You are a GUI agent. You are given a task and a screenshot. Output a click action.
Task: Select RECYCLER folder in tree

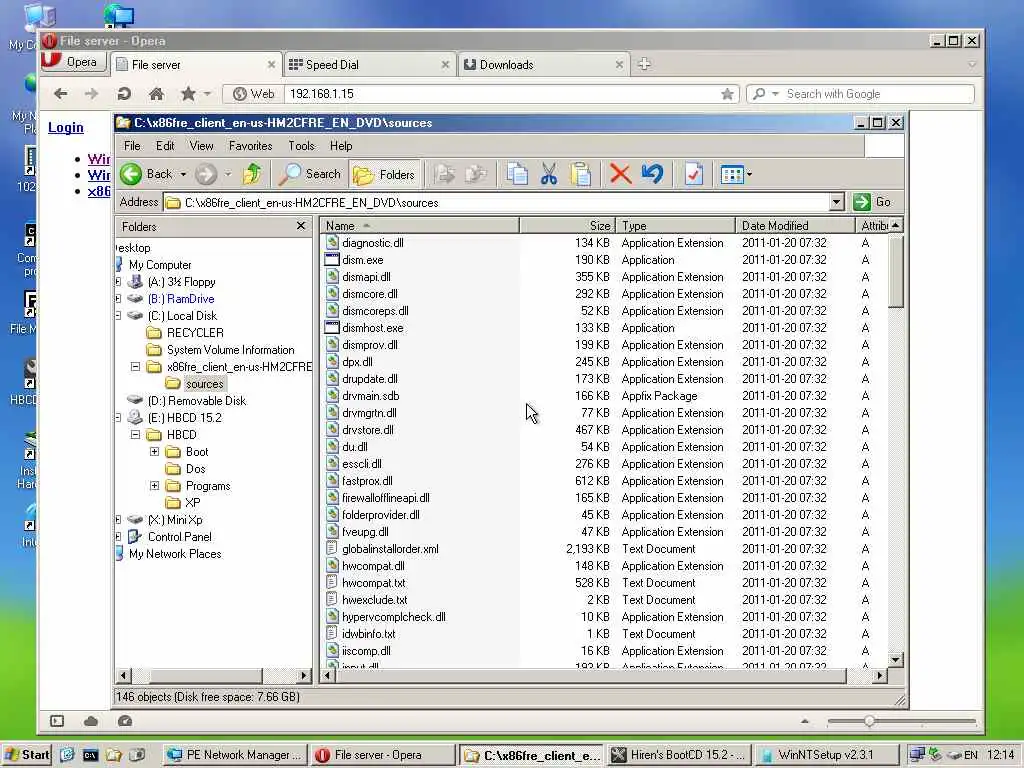pos(195,333)
